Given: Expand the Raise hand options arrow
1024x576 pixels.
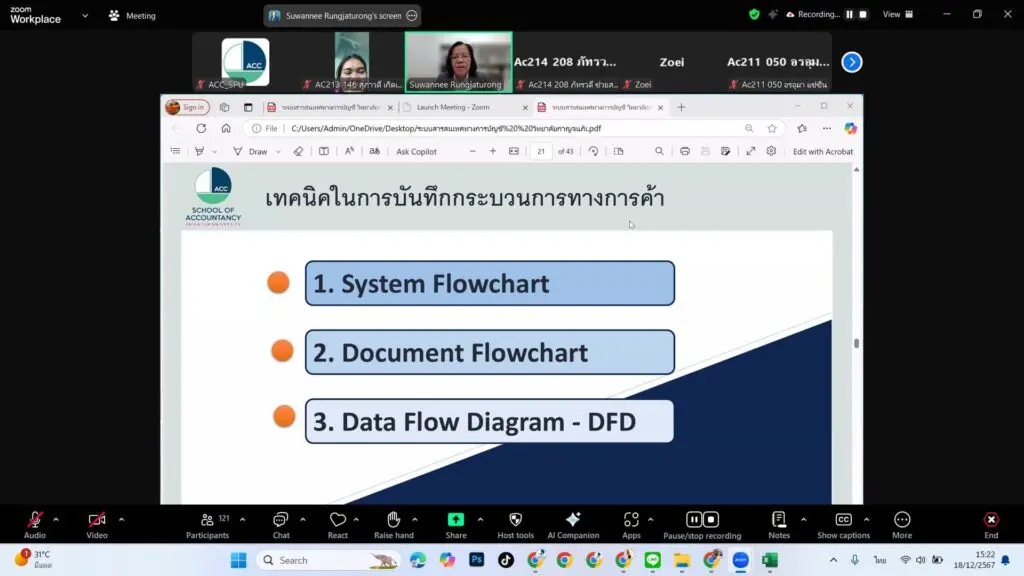Looking at the screenshot, I should [415, 520].
